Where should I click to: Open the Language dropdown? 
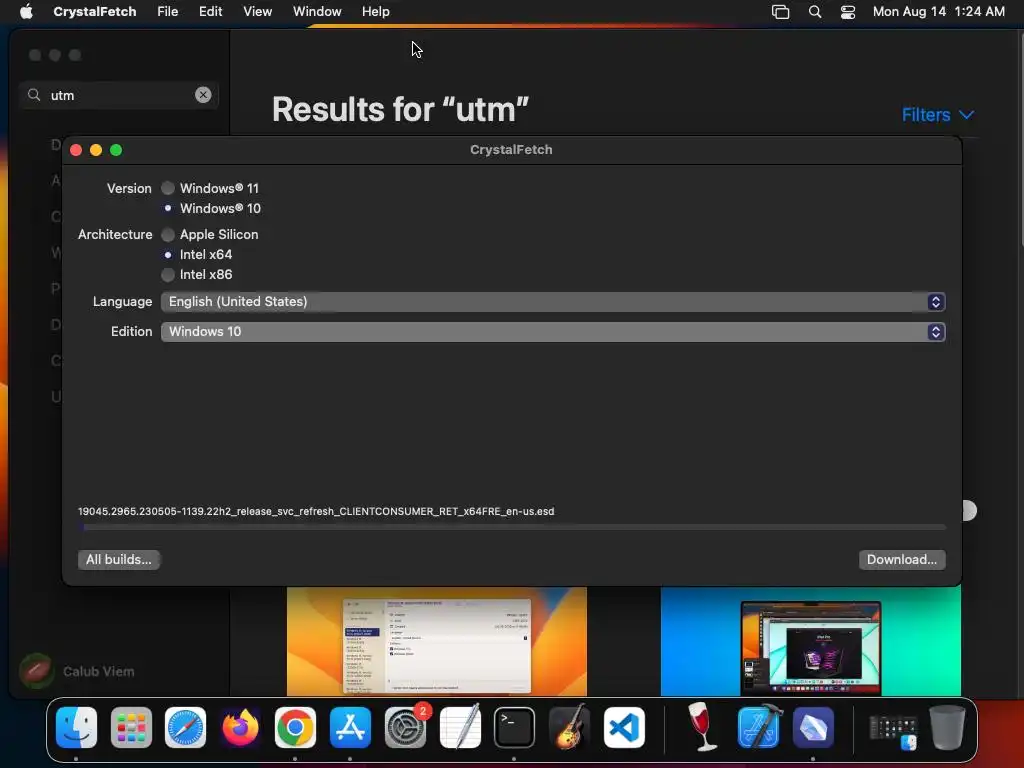(553, 302)
